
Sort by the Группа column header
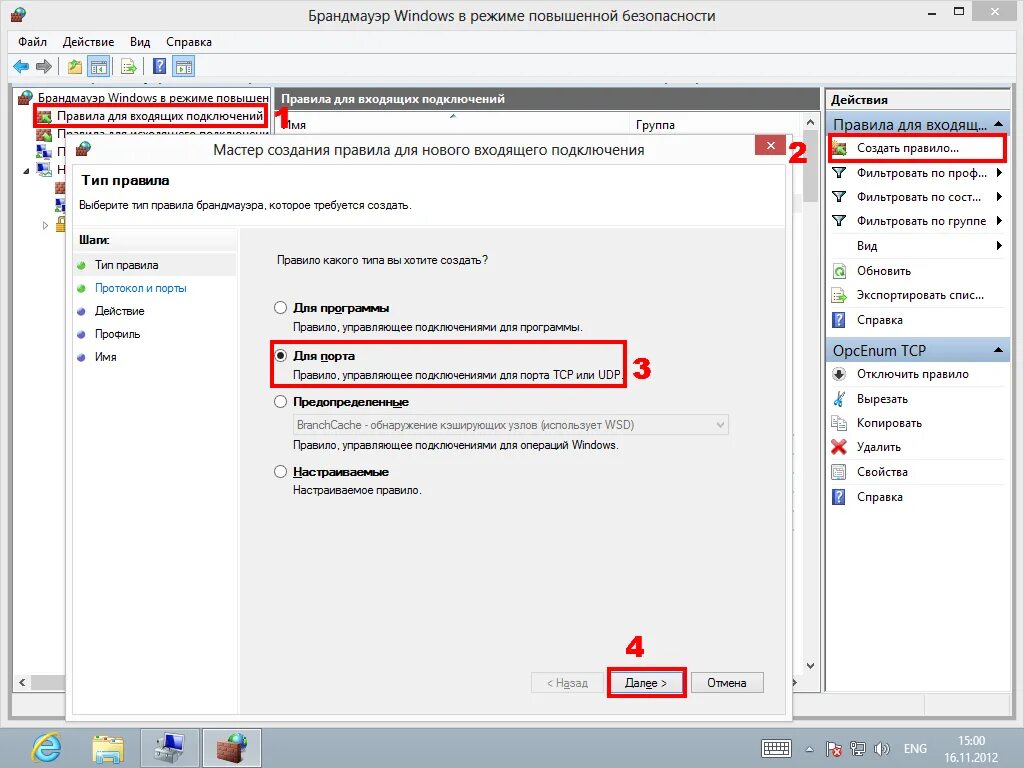pos(655,125)
